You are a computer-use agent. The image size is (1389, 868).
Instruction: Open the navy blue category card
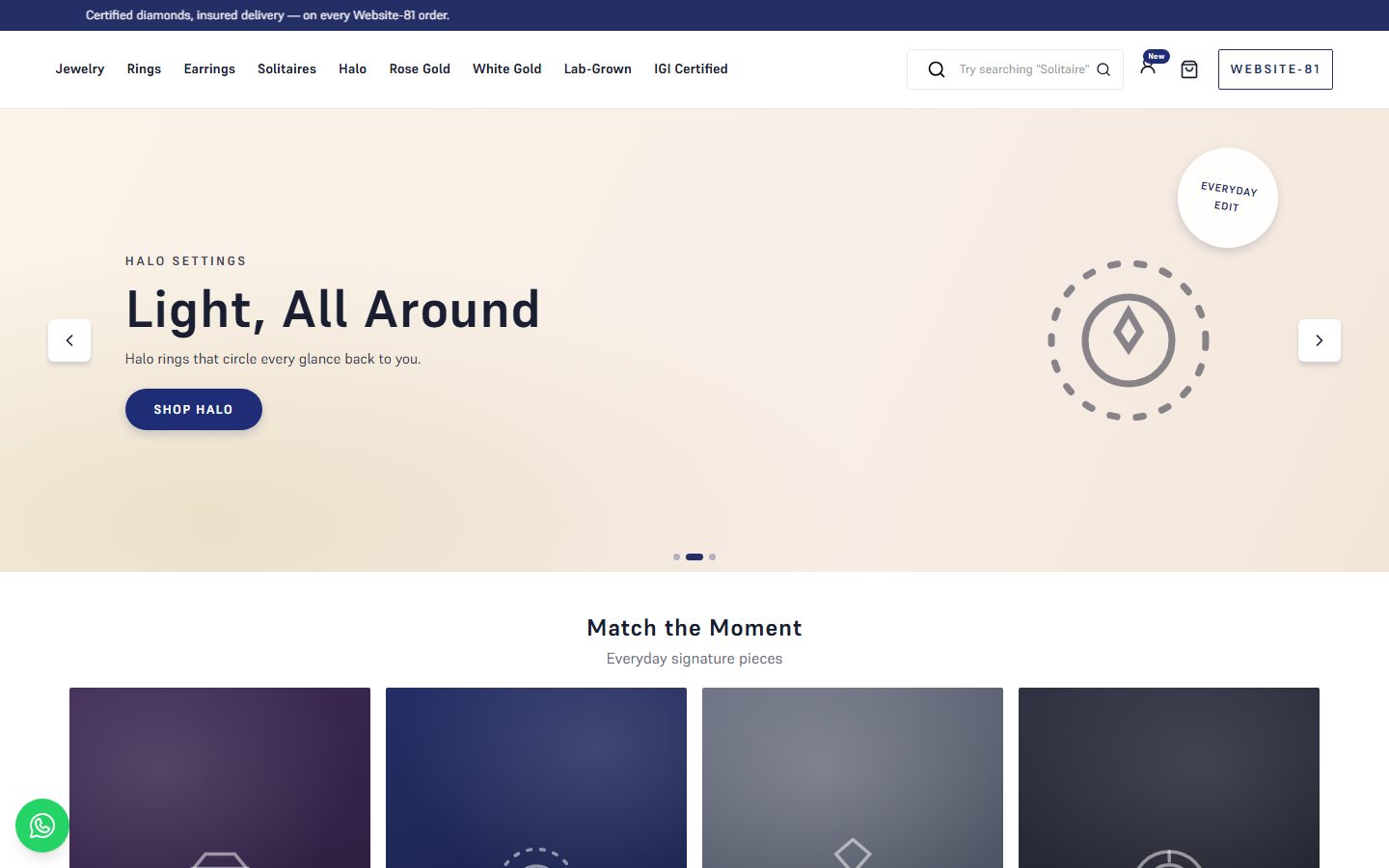536,777
